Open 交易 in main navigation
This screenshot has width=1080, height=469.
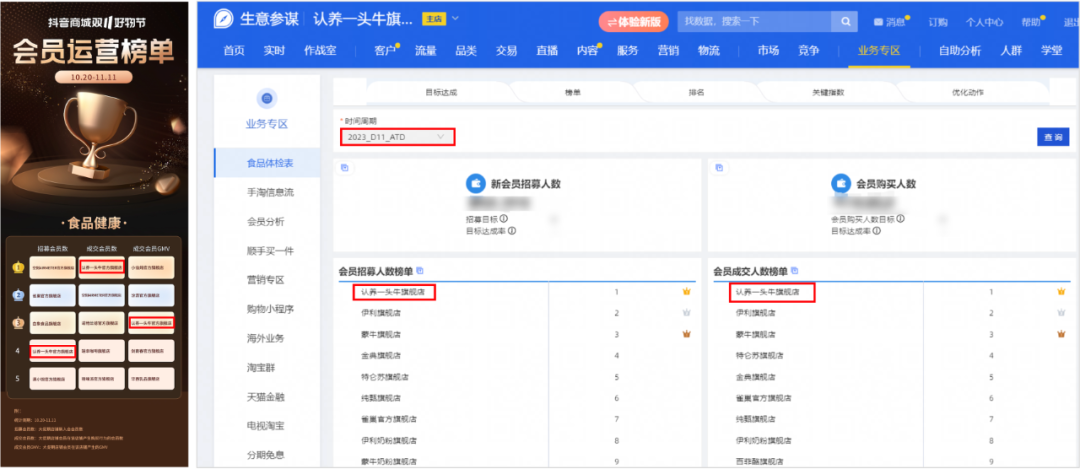[506, 50]
